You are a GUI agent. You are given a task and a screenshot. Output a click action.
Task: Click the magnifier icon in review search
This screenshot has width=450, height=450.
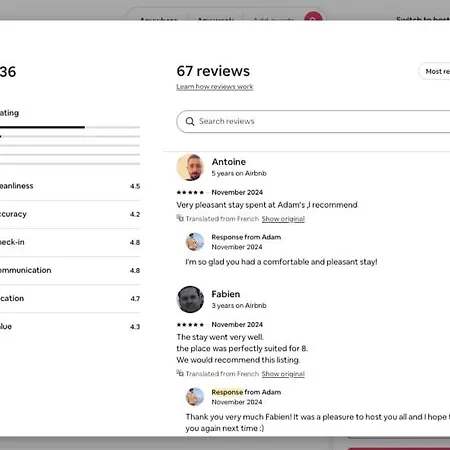pos(190,121)
